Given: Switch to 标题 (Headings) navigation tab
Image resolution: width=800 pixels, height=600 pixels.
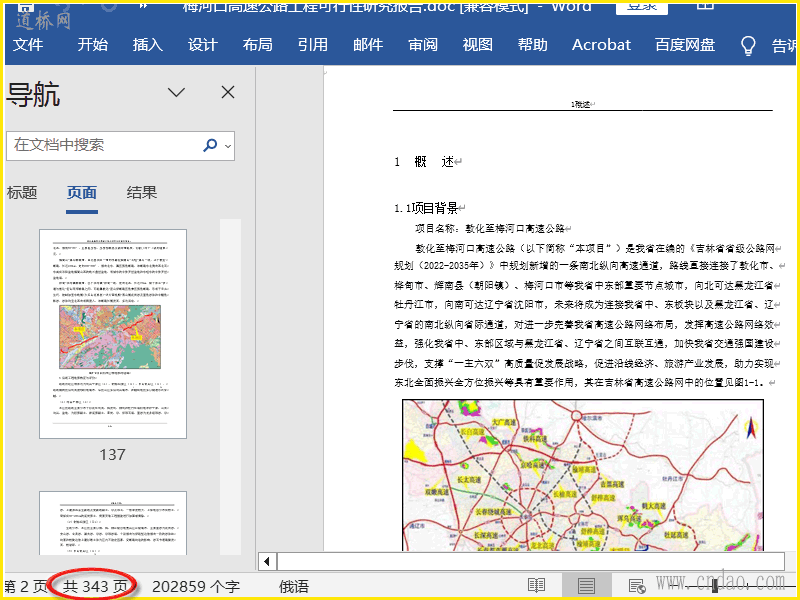Looking at the screenshot, I should [22, 193].
